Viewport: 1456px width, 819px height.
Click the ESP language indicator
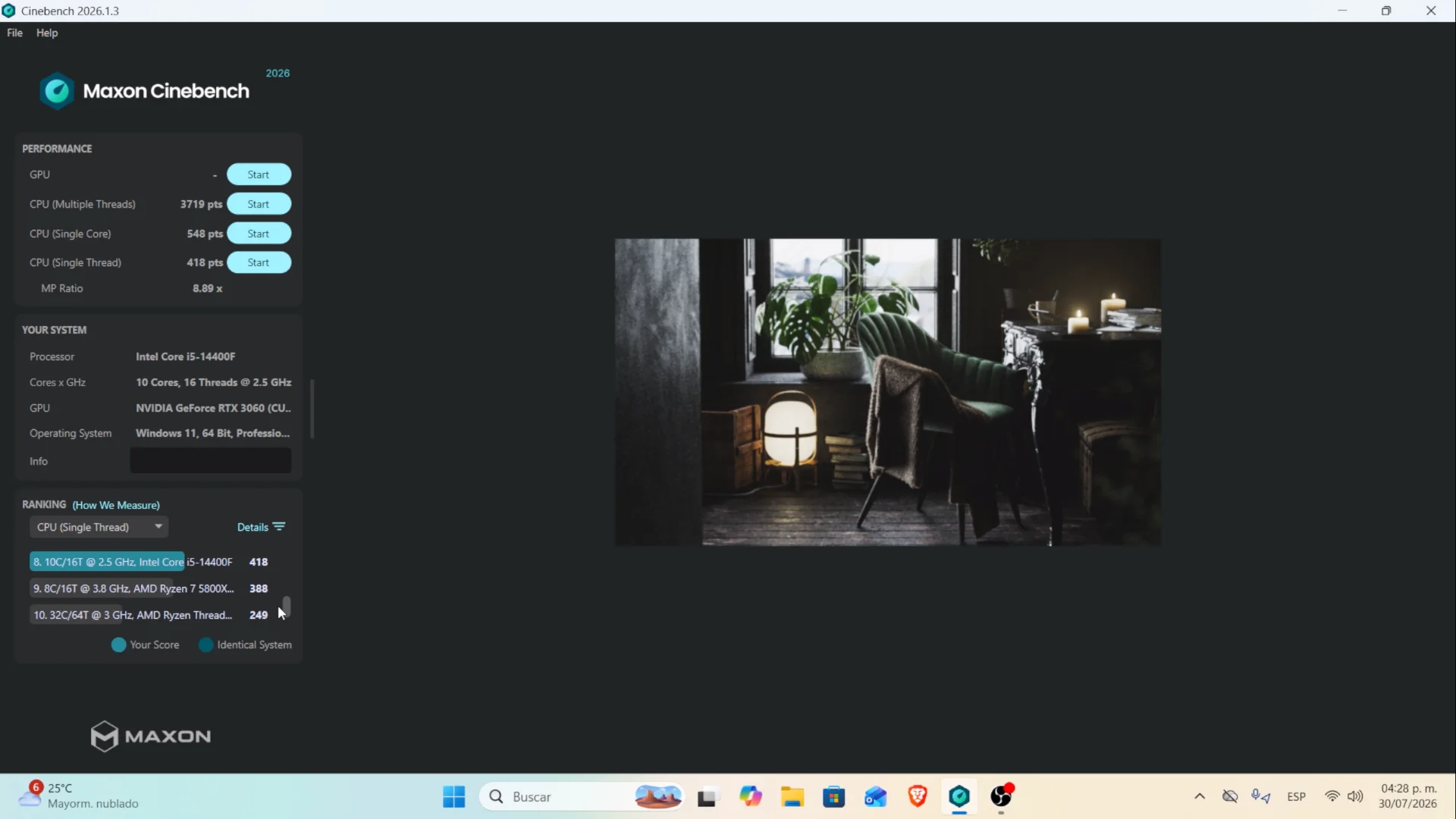[x=1297, y=796]
